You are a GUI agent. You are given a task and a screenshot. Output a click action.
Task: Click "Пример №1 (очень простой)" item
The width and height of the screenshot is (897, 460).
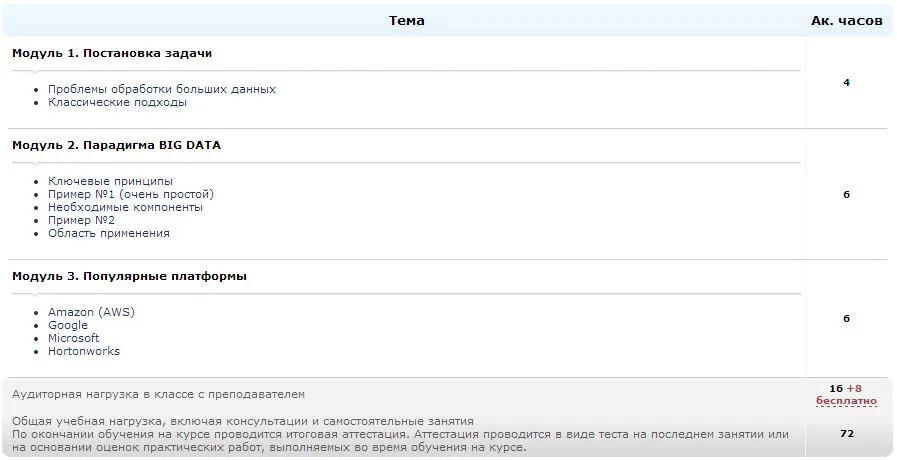[131, 194]
